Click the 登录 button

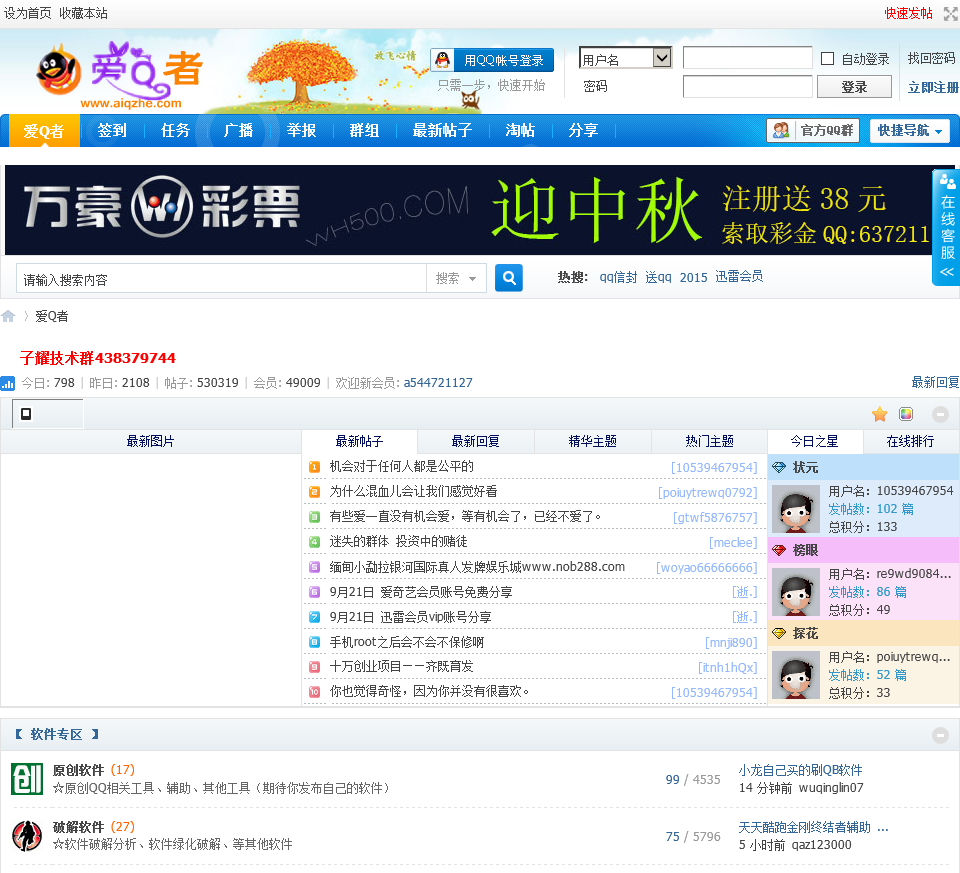click(854, 87)
